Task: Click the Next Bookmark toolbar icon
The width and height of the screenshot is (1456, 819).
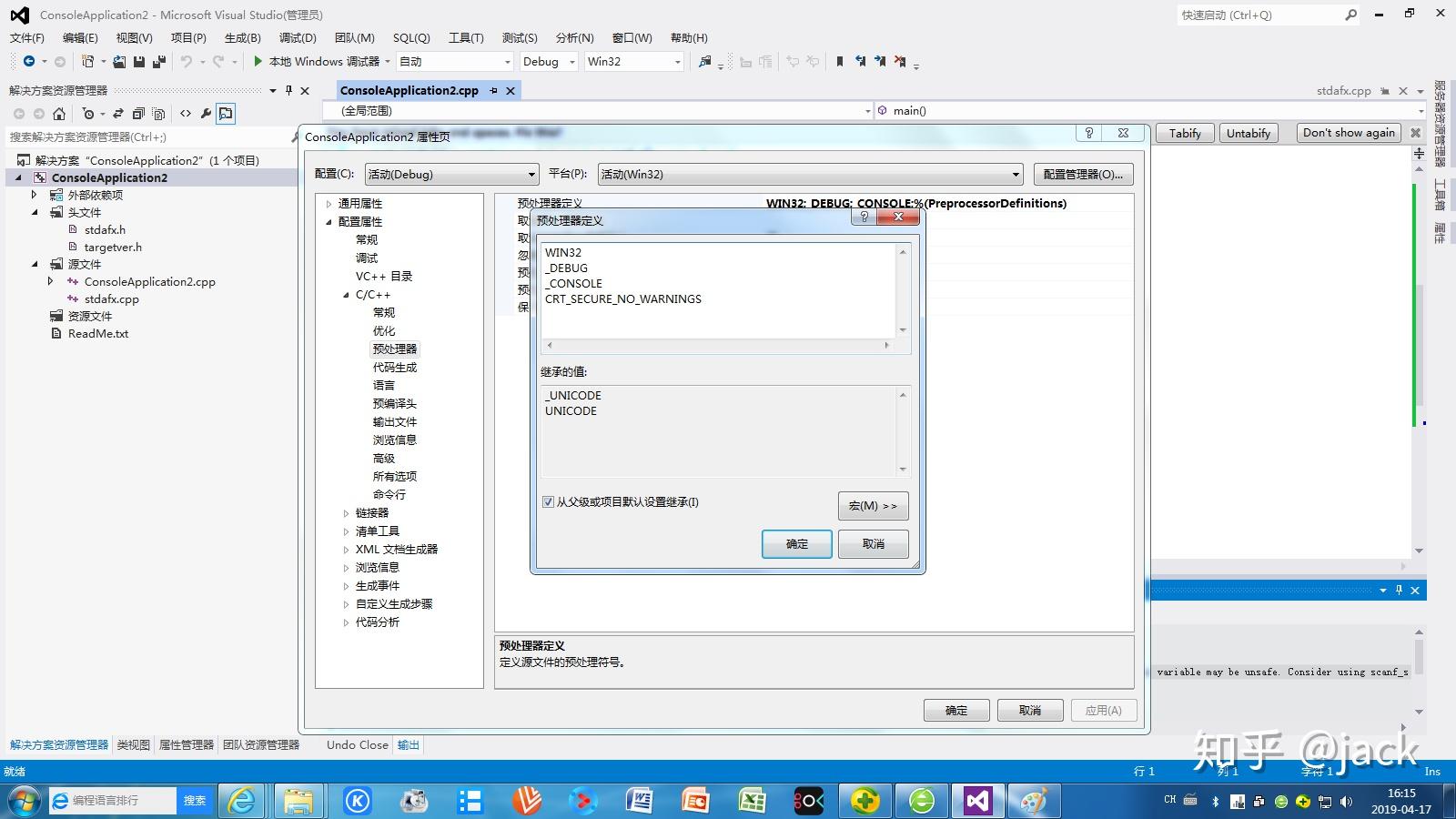Action: pos(880,62)
